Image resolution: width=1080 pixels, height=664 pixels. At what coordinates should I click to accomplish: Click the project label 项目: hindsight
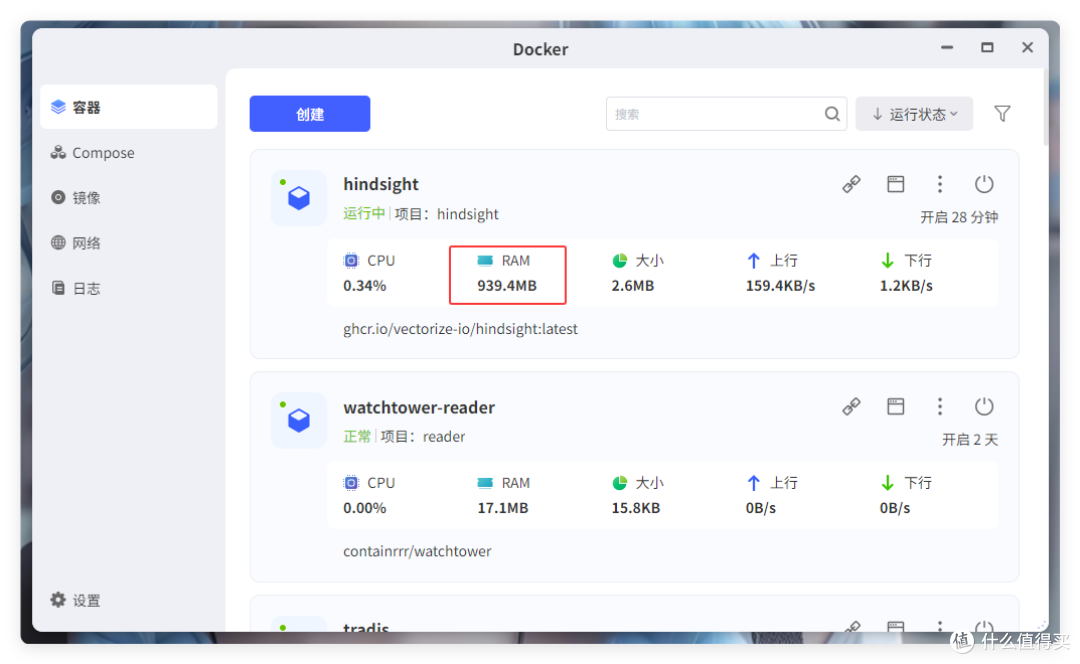(446, 214)
